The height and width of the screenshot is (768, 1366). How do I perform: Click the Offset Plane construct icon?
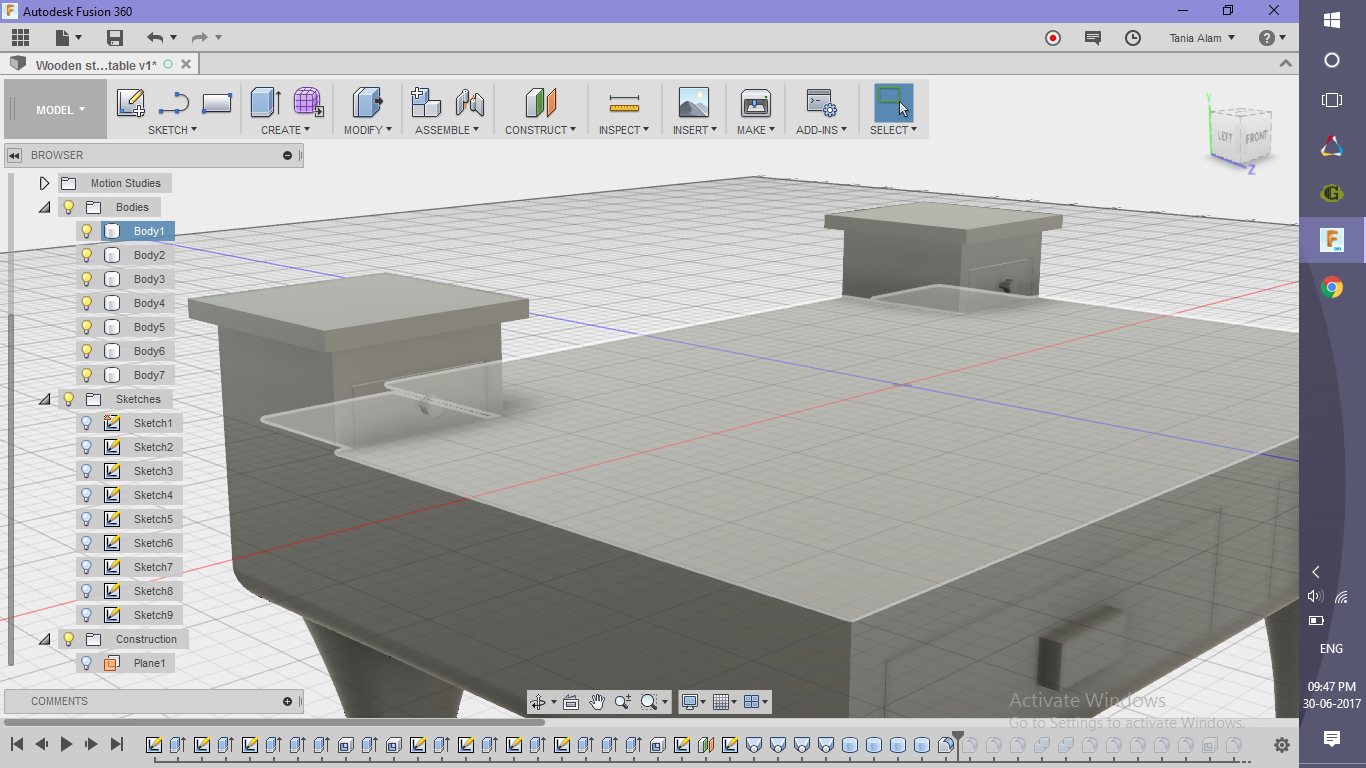[541, 102]
